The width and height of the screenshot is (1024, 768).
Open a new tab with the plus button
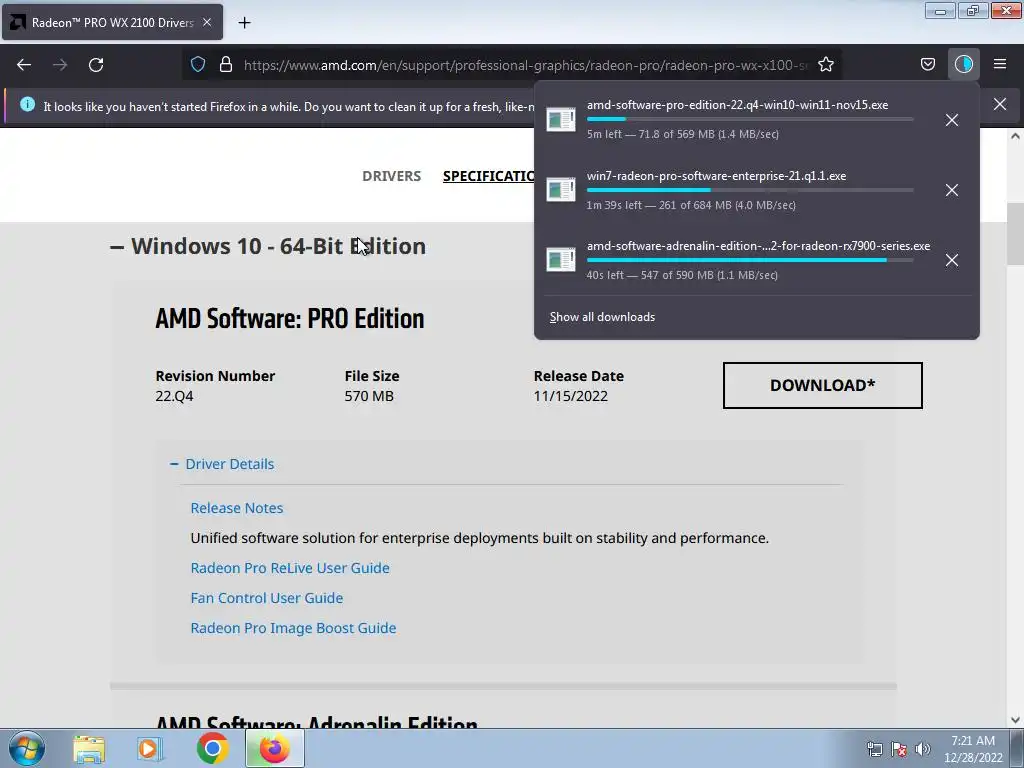pyautogui.click(x=244, y=23)
